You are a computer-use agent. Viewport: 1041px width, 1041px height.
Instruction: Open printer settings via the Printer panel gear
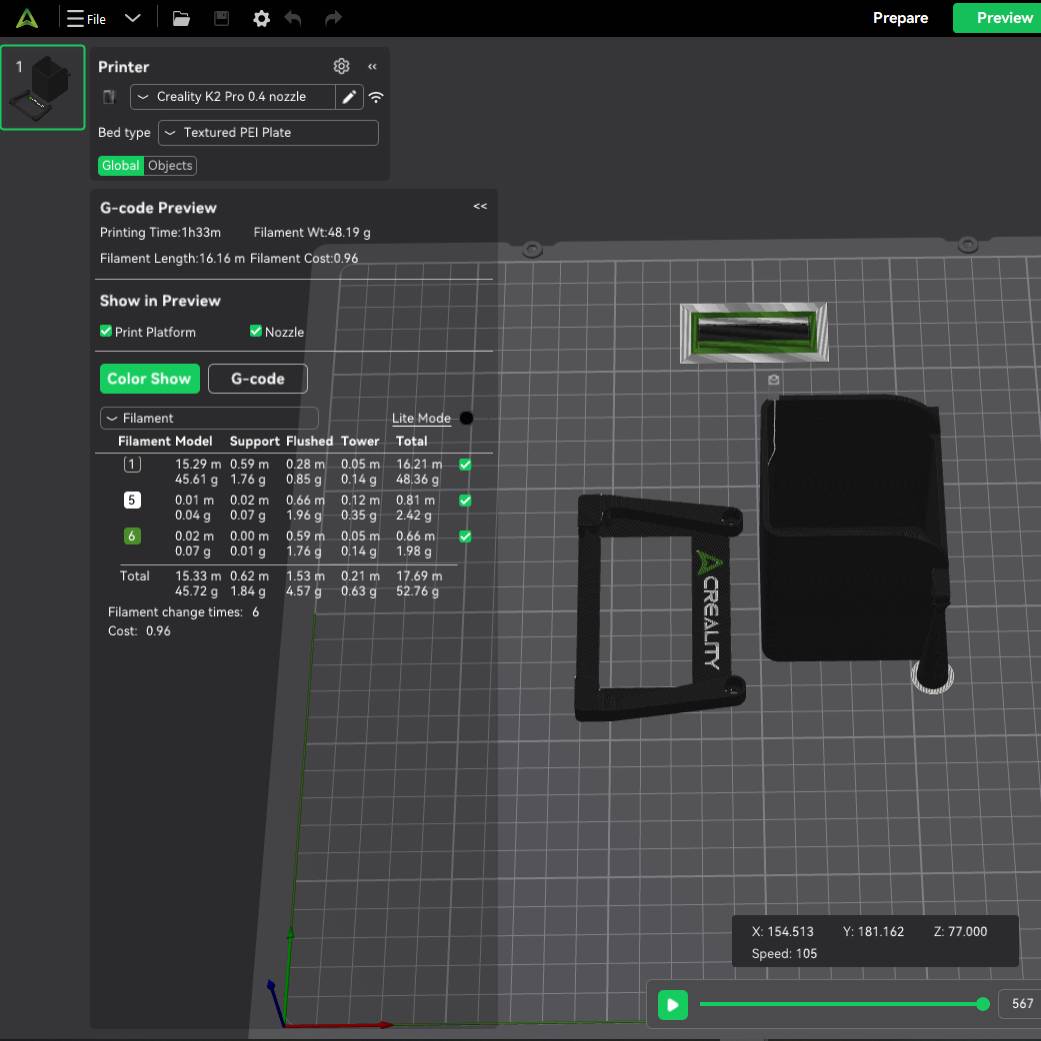[341, 66]
